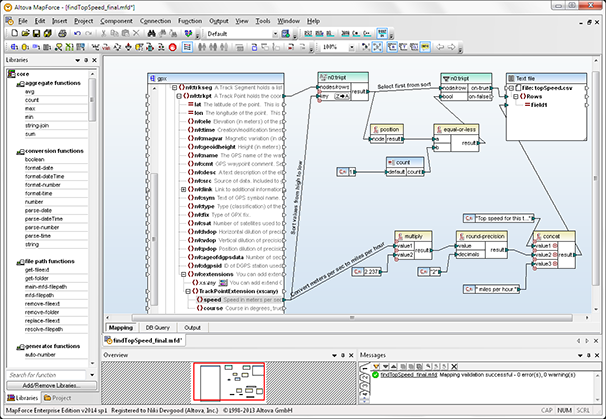Select format-dateTime in conversion functions list
This screenshot has width=606, height=419.
46,176
